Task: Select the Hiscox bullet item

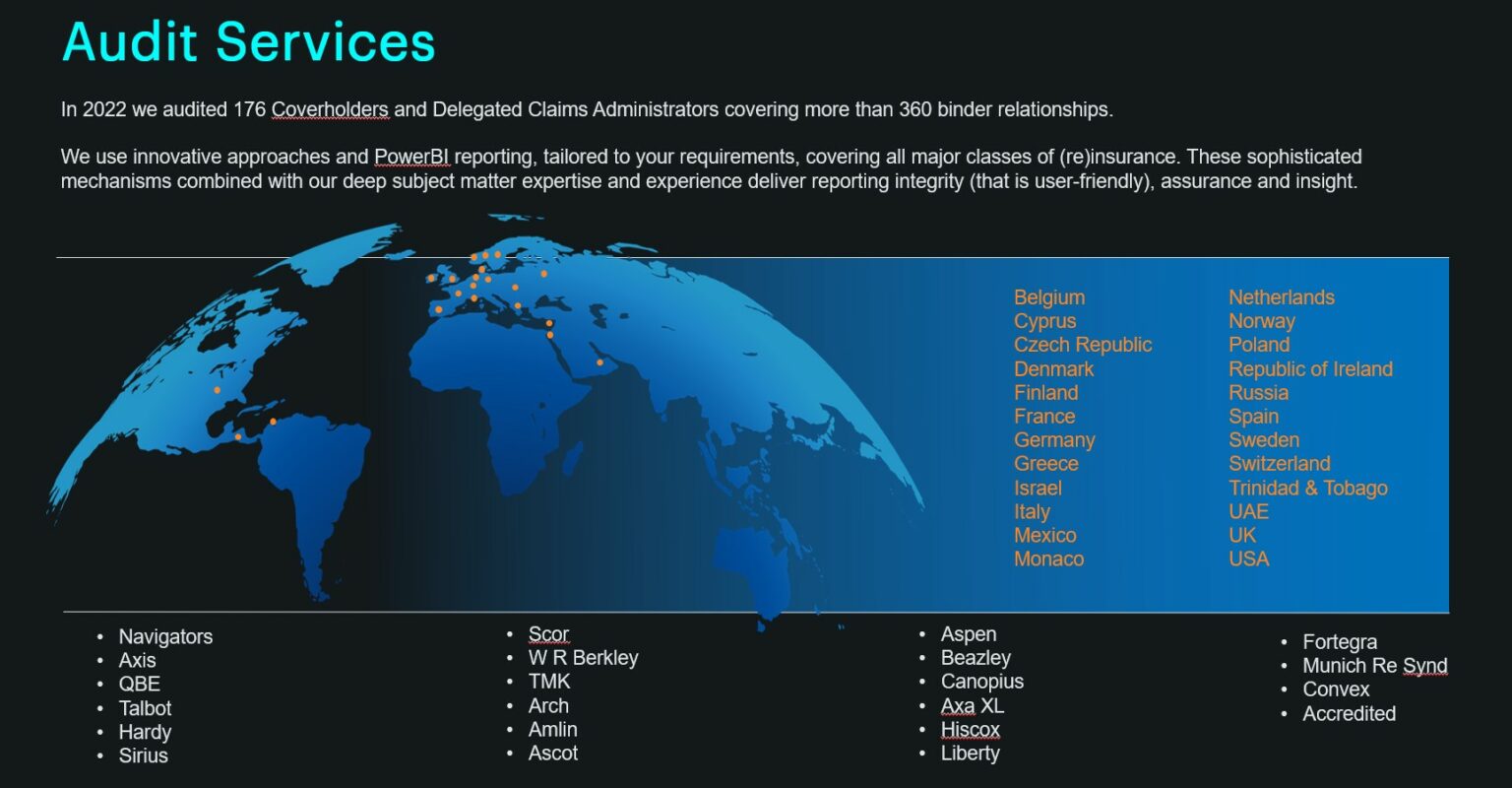Action: (971, 730)
